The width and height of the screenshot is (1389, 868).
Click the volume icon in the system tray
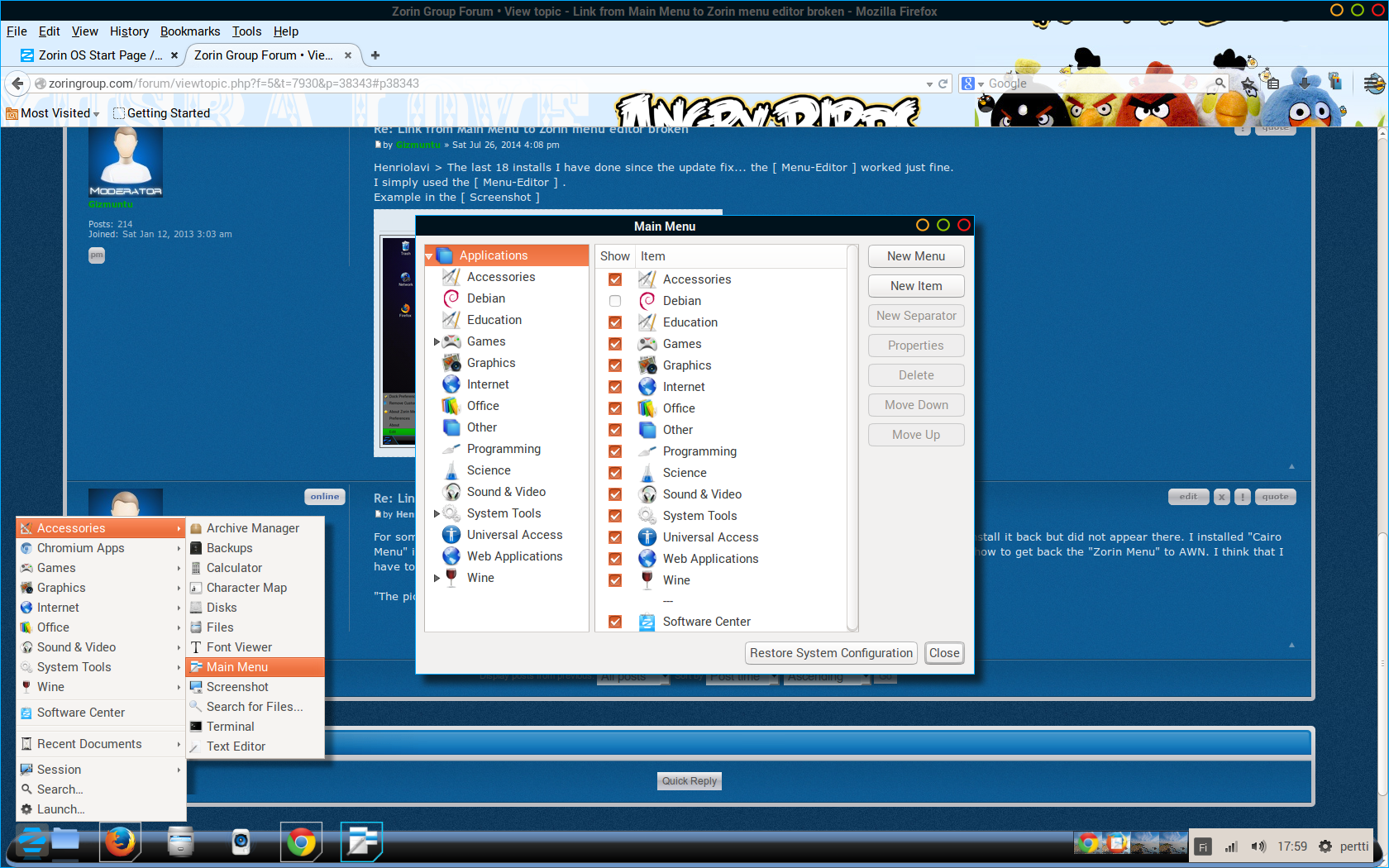pyautogui.click(x=1258, y=847)
